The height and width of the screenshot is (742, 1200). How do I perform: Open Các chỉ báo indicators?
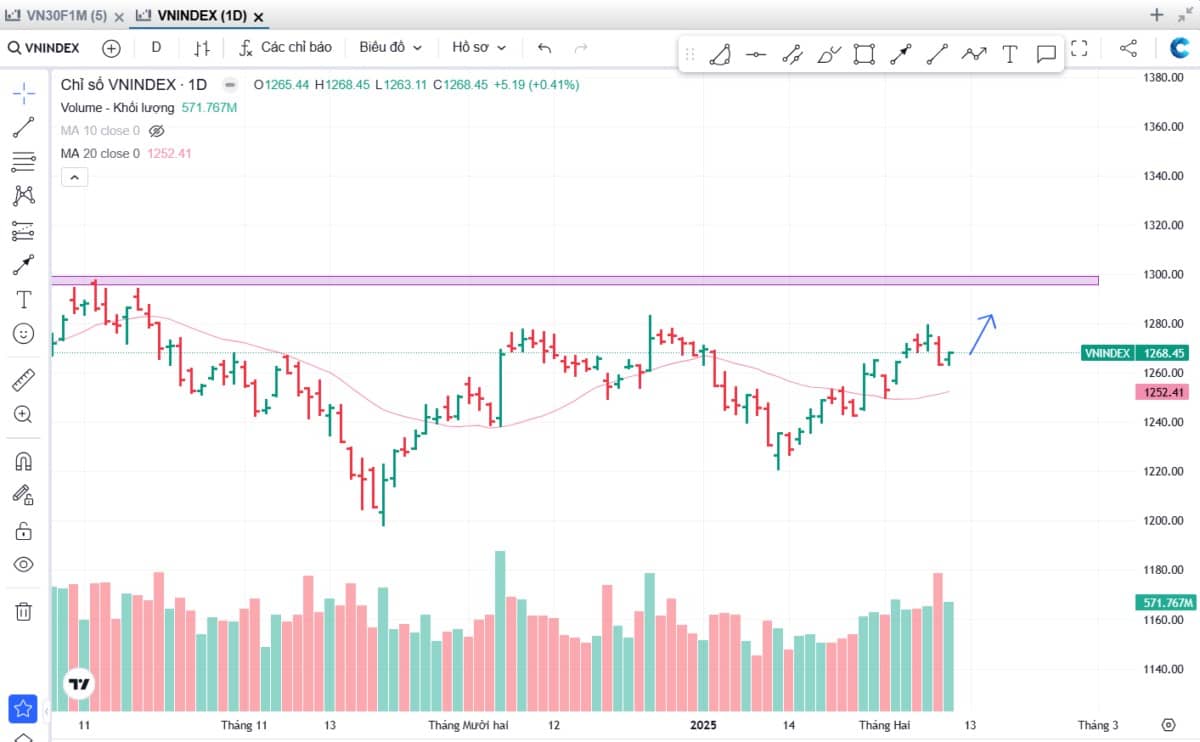tap(285, 47)
